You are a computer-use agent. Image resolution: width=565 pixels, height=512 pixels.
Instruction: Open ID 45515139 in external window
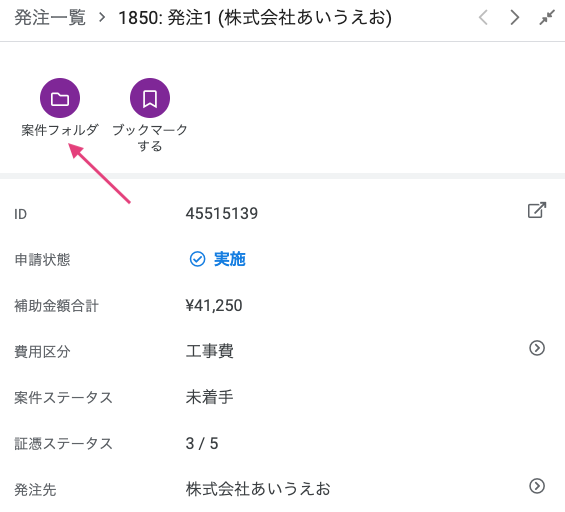point(537,210)
